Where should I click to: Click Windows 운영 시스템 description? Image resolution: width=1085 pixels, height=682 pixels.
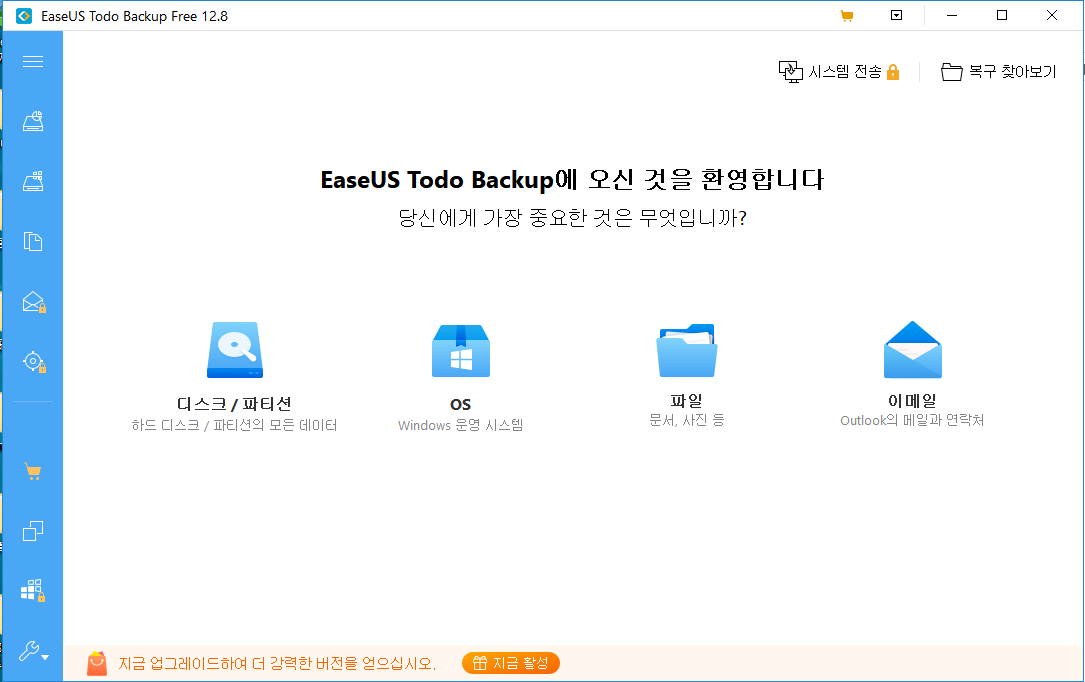[x=460, y=425]
